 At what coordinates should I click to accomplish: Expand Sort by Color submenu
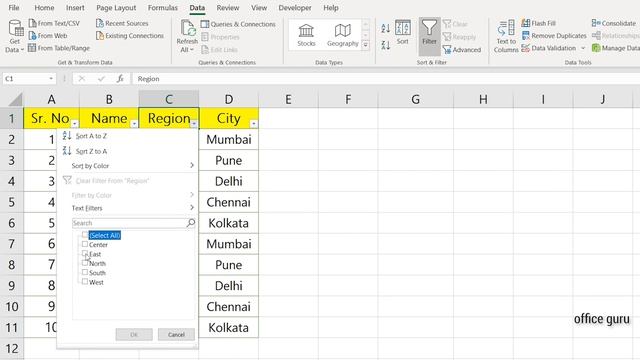point(192,165)
